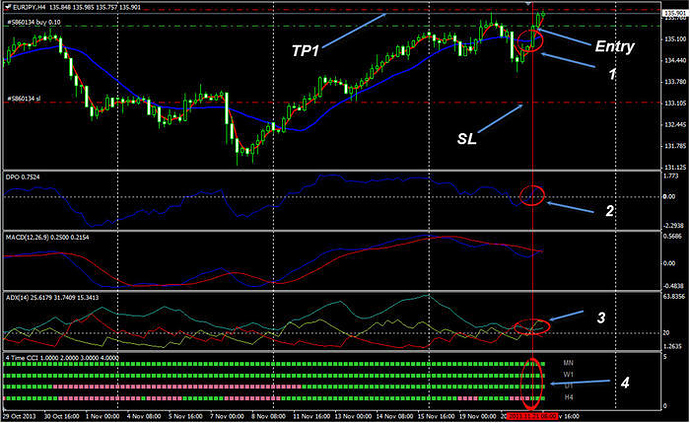Click the 131.125 price scale value
Viewport: 690px width, 423px height.
pos(675,167)
